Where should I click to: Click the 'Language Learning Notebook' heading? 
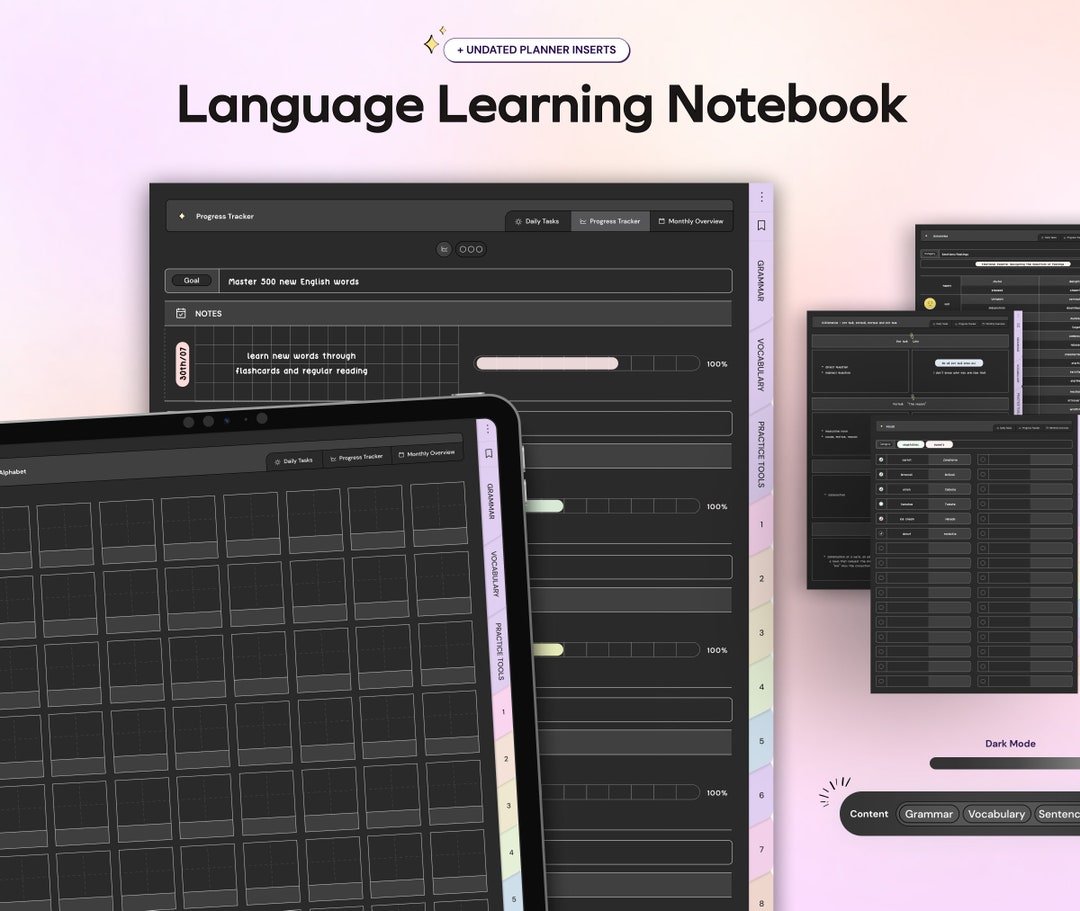click(x=541, y=105)
